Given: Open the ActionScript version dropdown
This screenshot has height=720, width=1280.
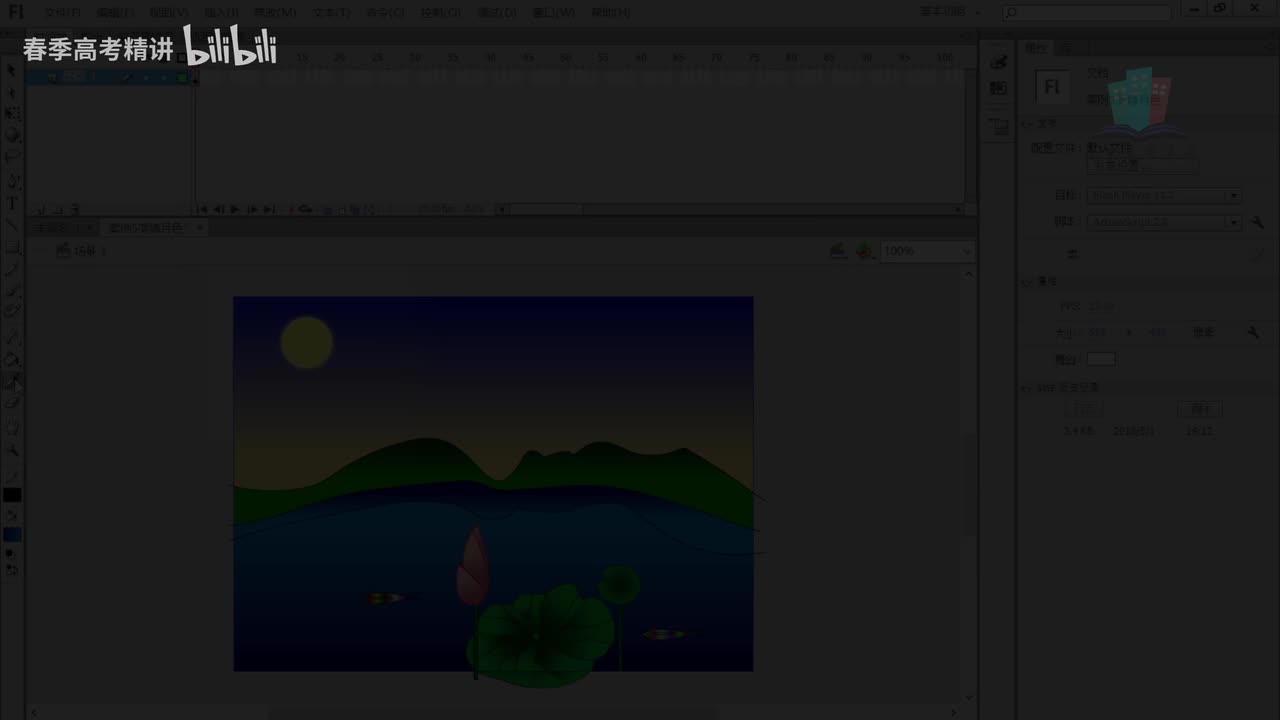Looking at the screenshot, I should 1164,222.
